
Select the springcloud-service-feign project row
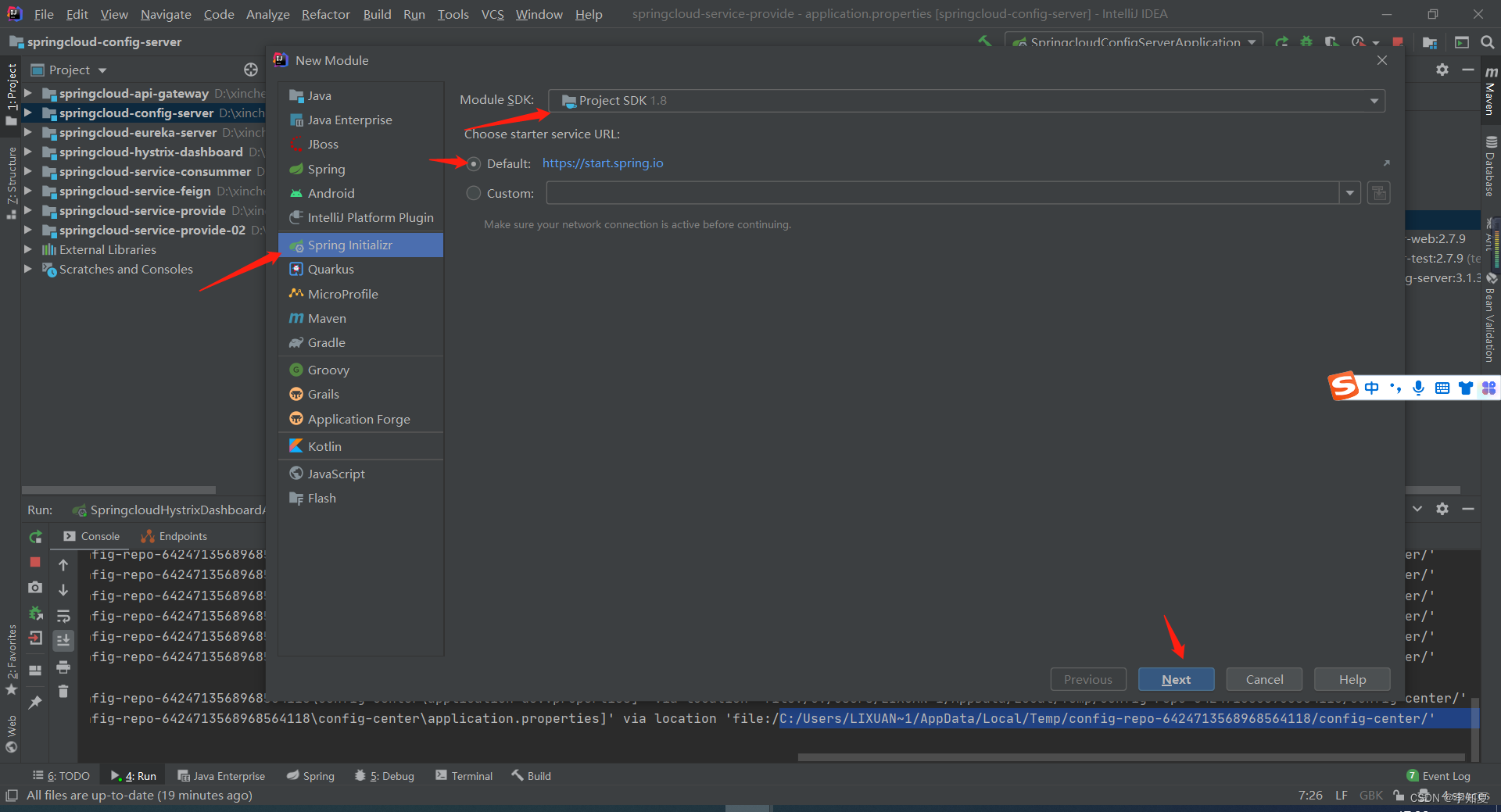(144, 191)
